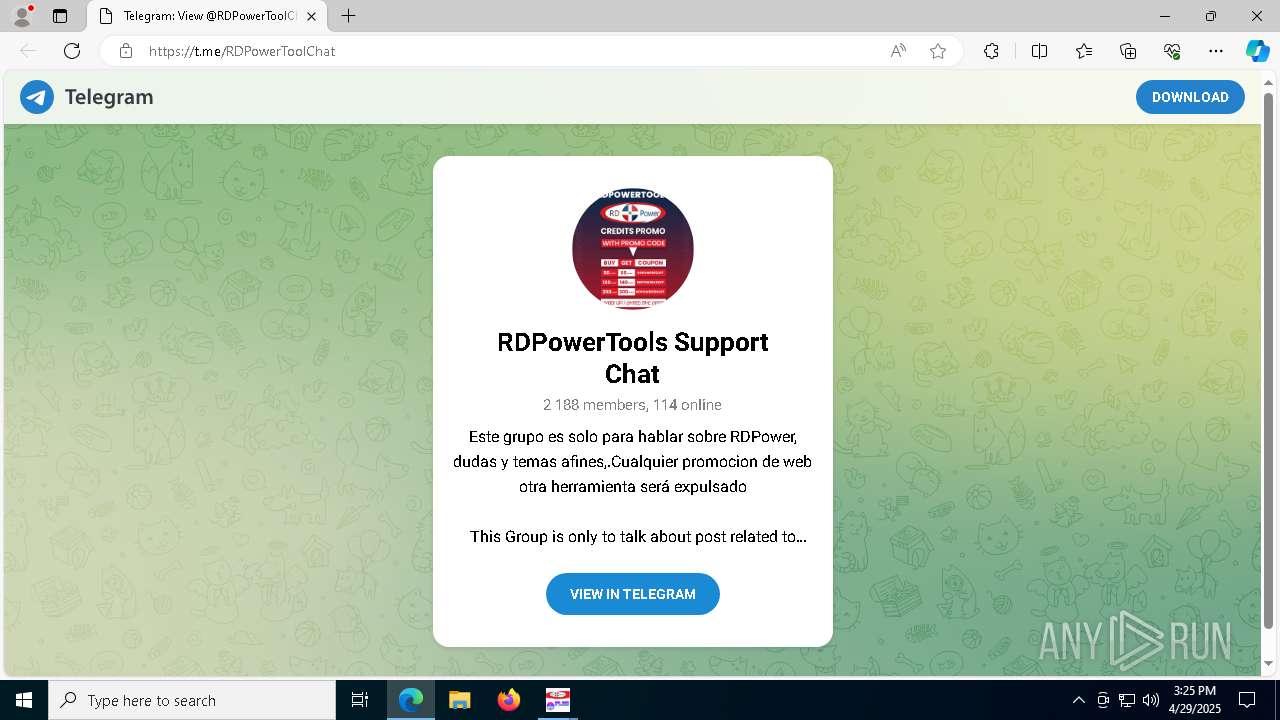Click Microsoft Edge taskbar icon
This screenshot has height=720, width=1280.
point(411,700)
